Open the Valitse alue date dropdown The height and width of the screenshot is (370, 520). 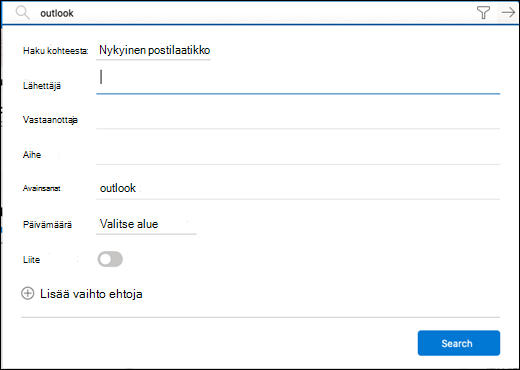pos(146,224)
